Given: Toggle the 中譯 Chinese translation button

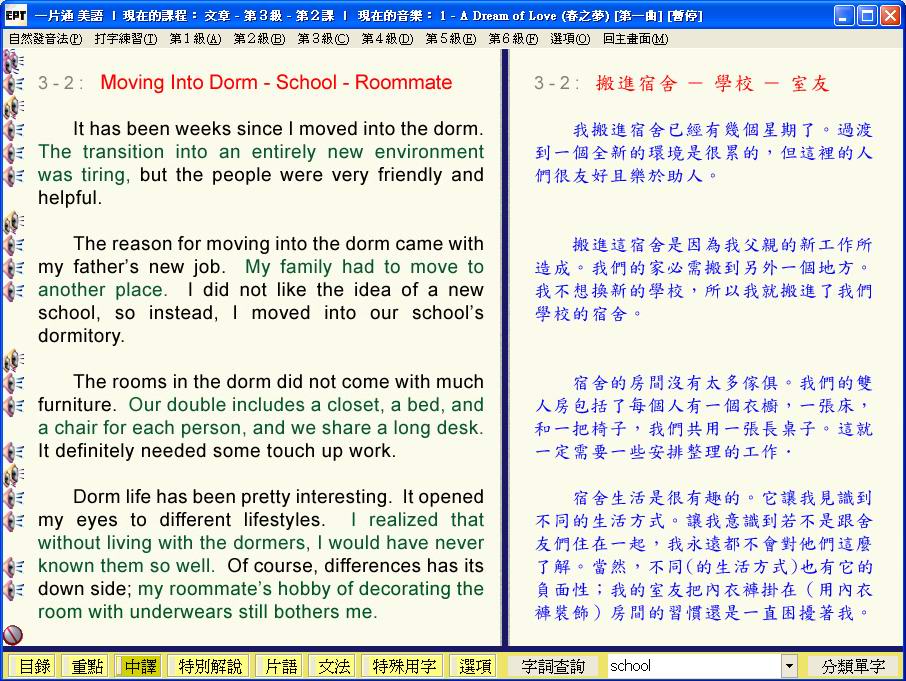Looking at the screenshot, I should pos(139,666).
